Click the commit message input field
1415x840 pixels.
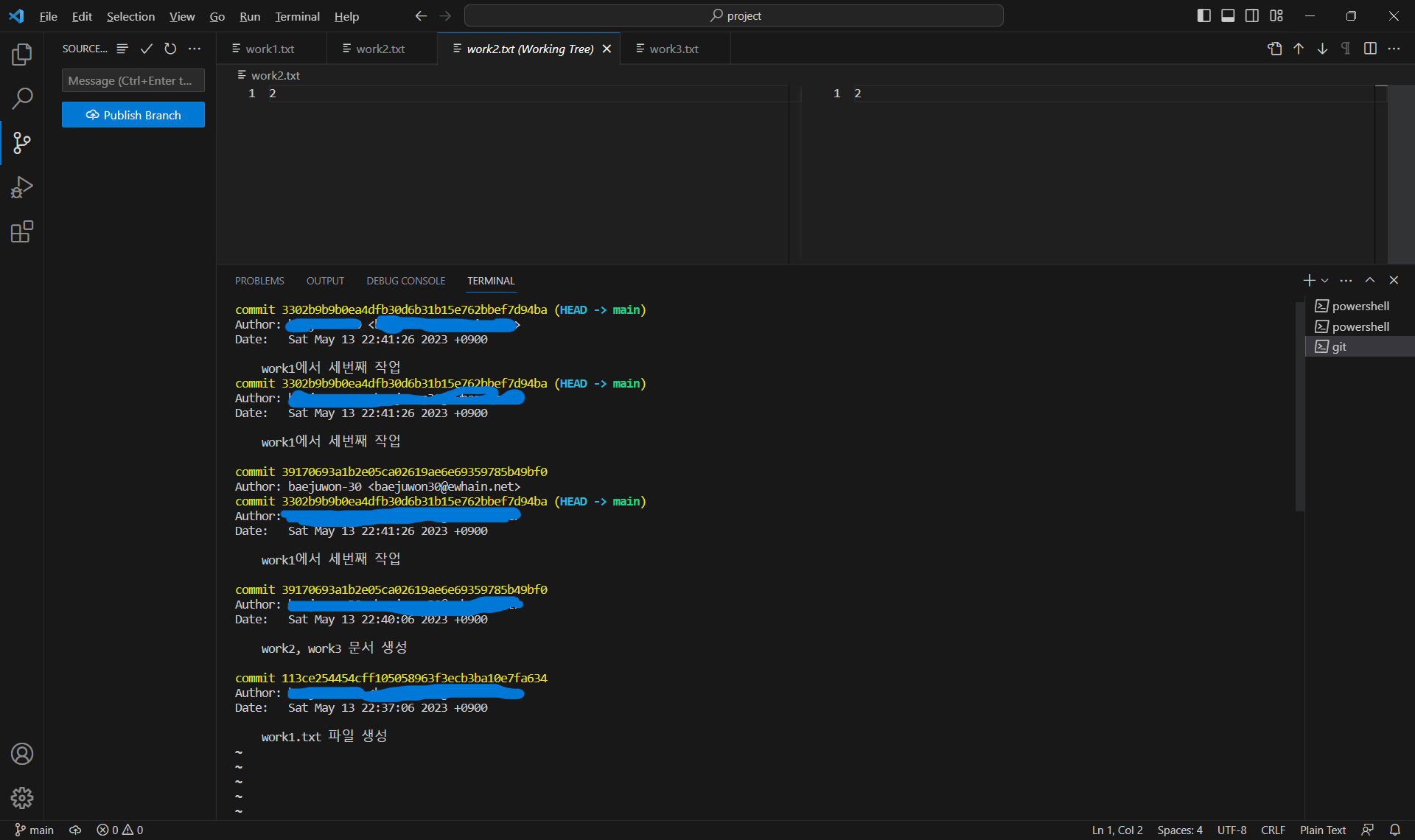click(133, 80)
